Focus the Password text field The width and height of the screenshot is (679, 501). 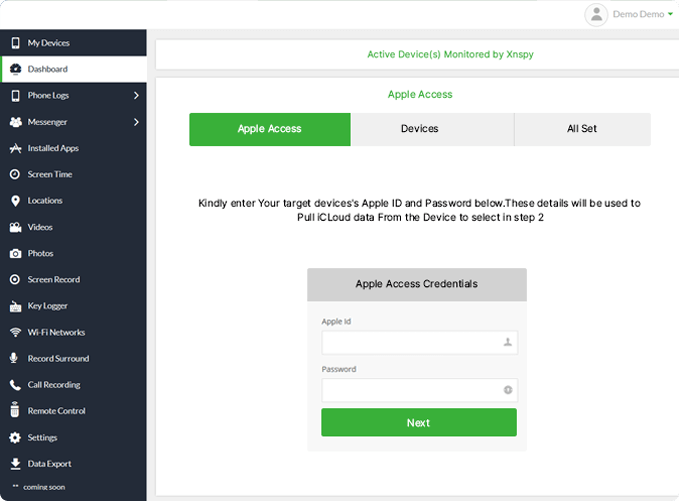(410, 390)
